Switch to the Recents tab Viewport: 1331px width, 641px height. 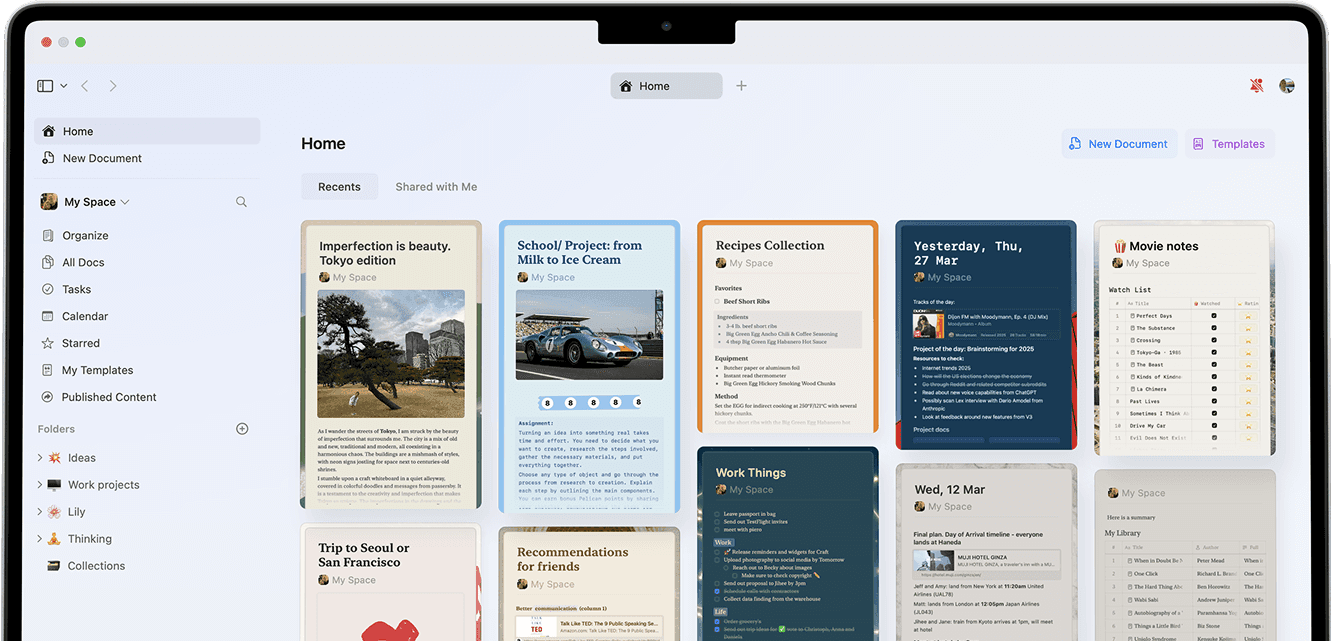tap(339, 187)
